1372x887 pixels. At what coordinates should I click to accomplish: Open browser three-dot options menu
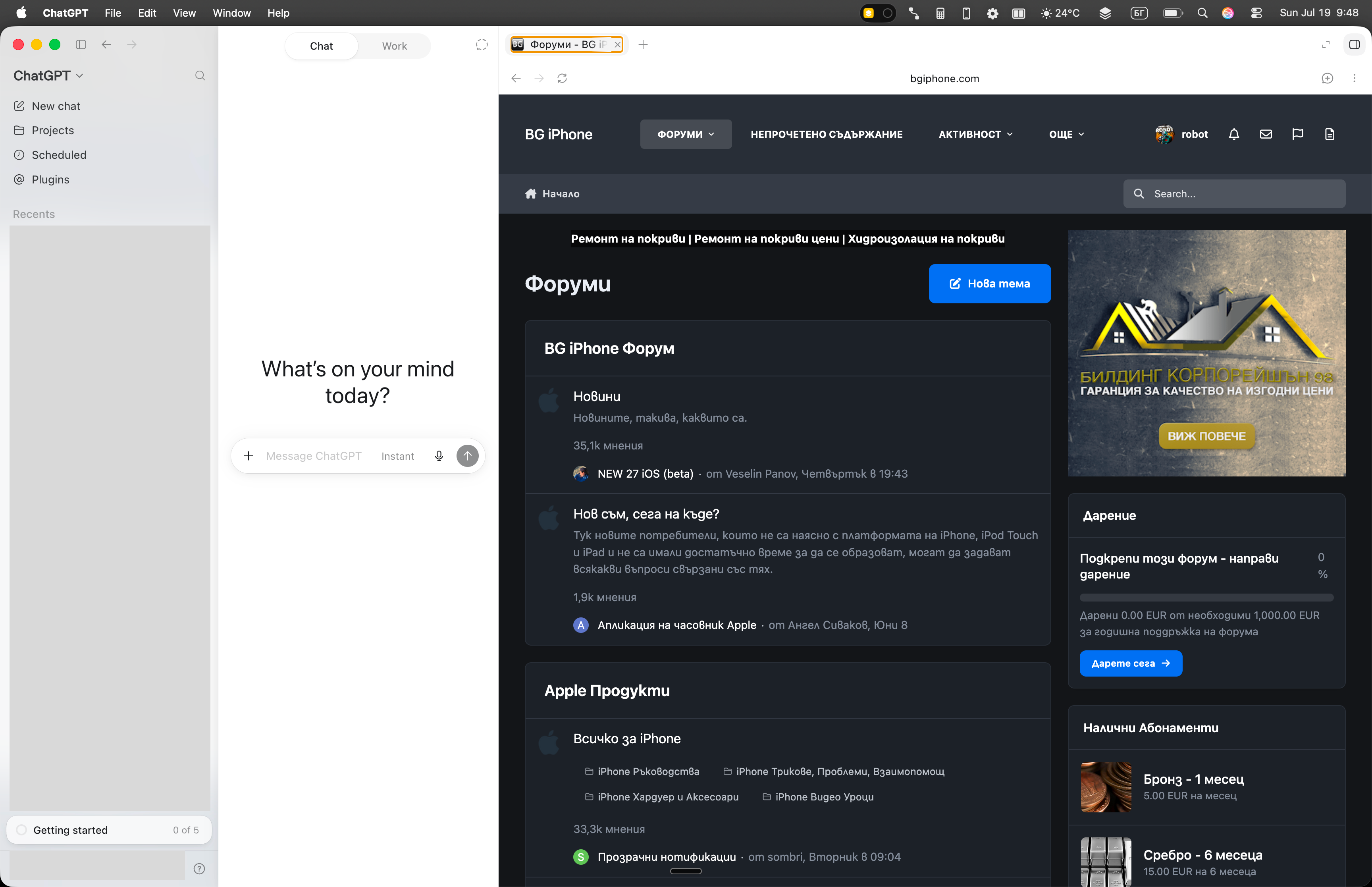click(x=1354, y=78)
